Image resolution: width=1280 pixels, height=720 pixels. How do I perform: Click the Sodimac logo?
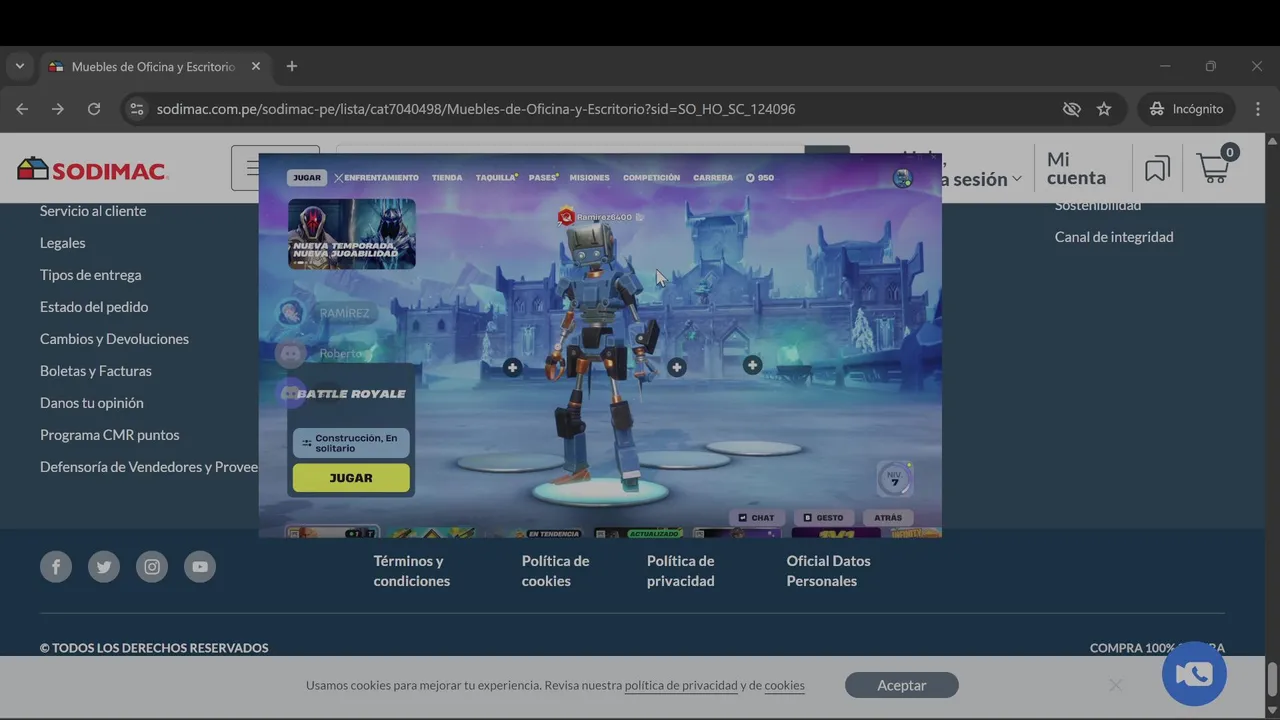coord(92,169)
